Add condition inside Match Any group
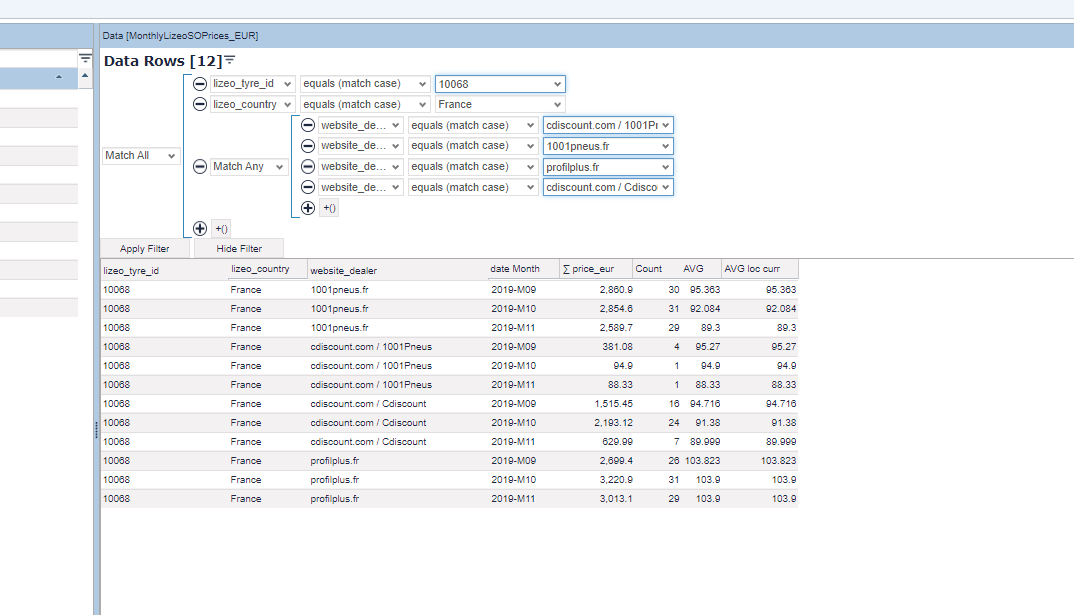Image resolution: width=1074 pixels, height=615 pixels. 308,208
